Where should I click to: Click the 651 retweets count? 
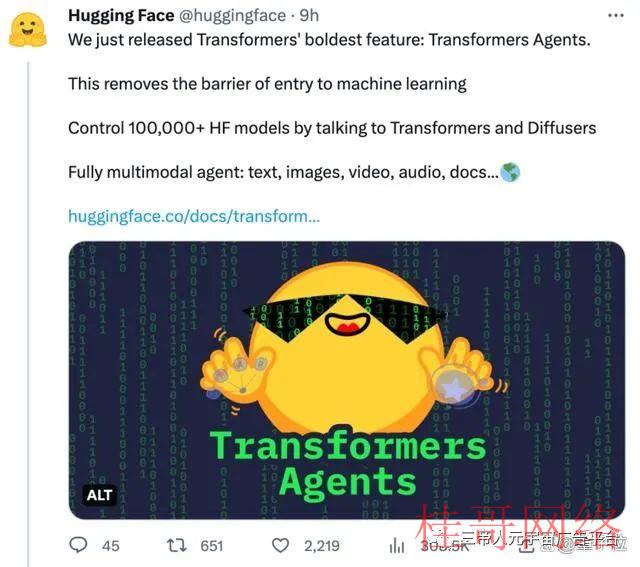point(211,546)
